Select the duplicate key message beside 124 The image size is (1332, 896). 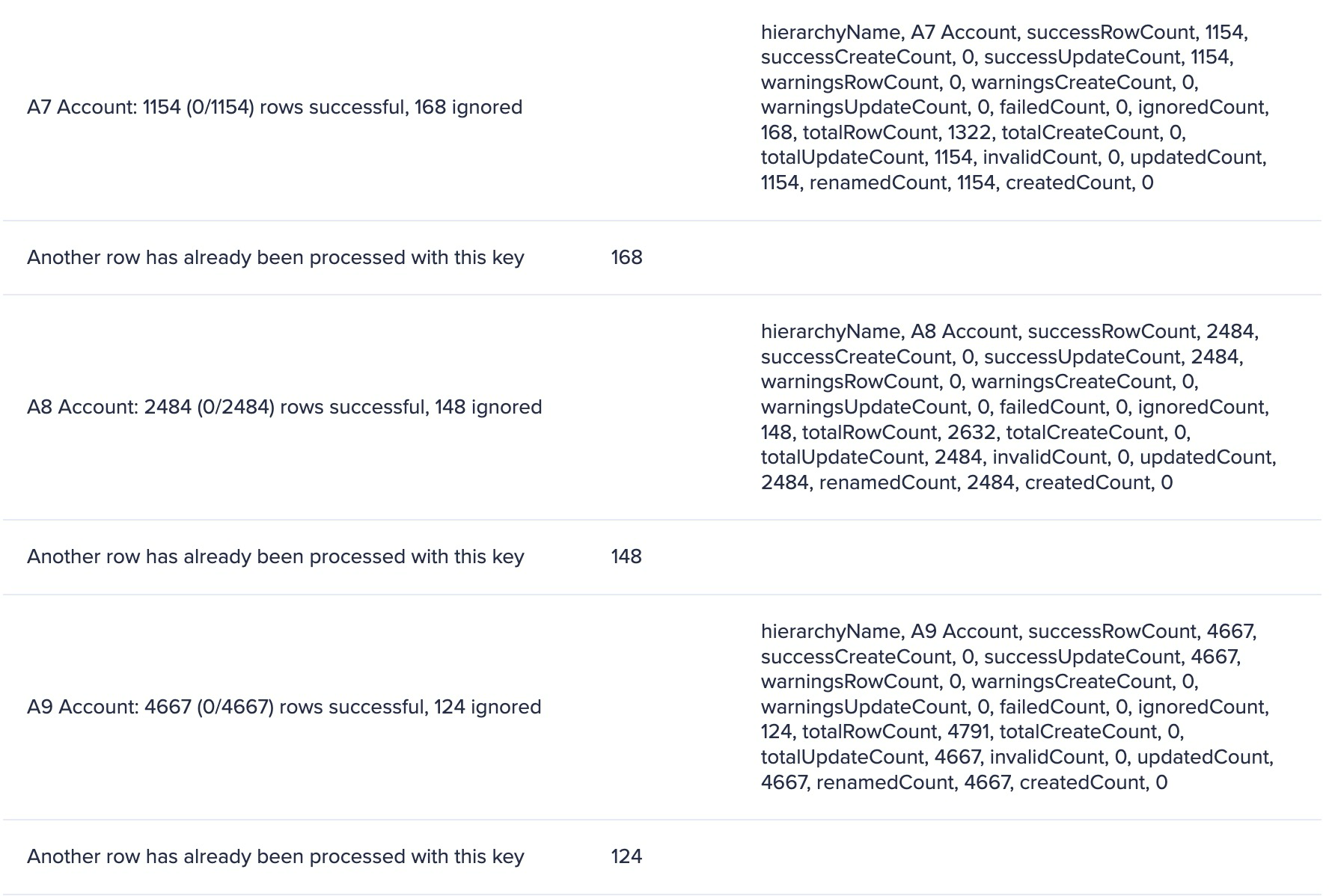[275, 857]
